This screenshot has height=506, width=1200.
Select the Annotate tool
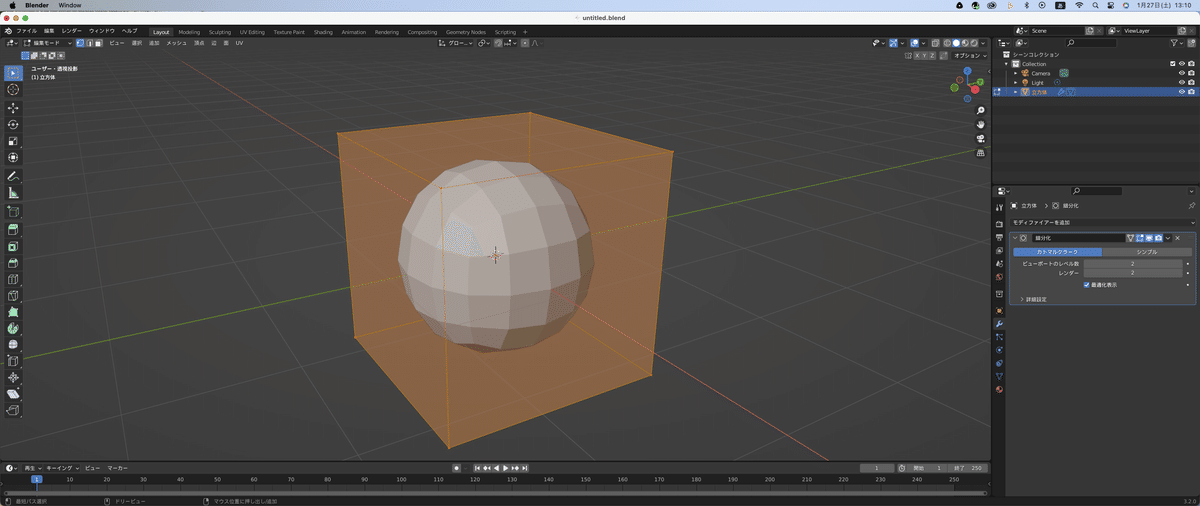(x=13, y=176)
